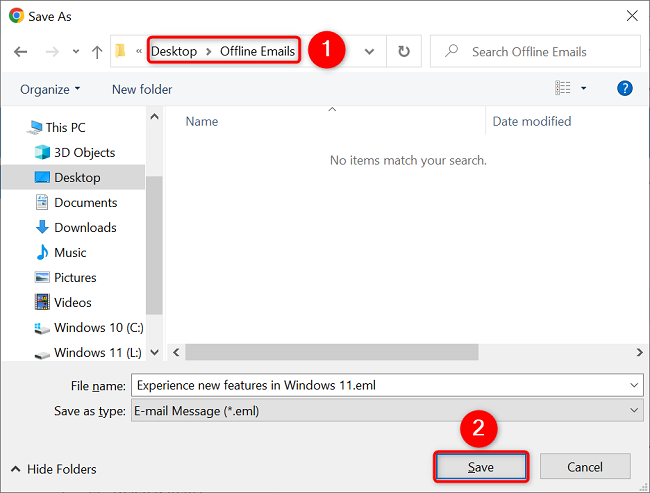Click the change view icon
The width and height of the screenshot is (650, 493).
563,89
